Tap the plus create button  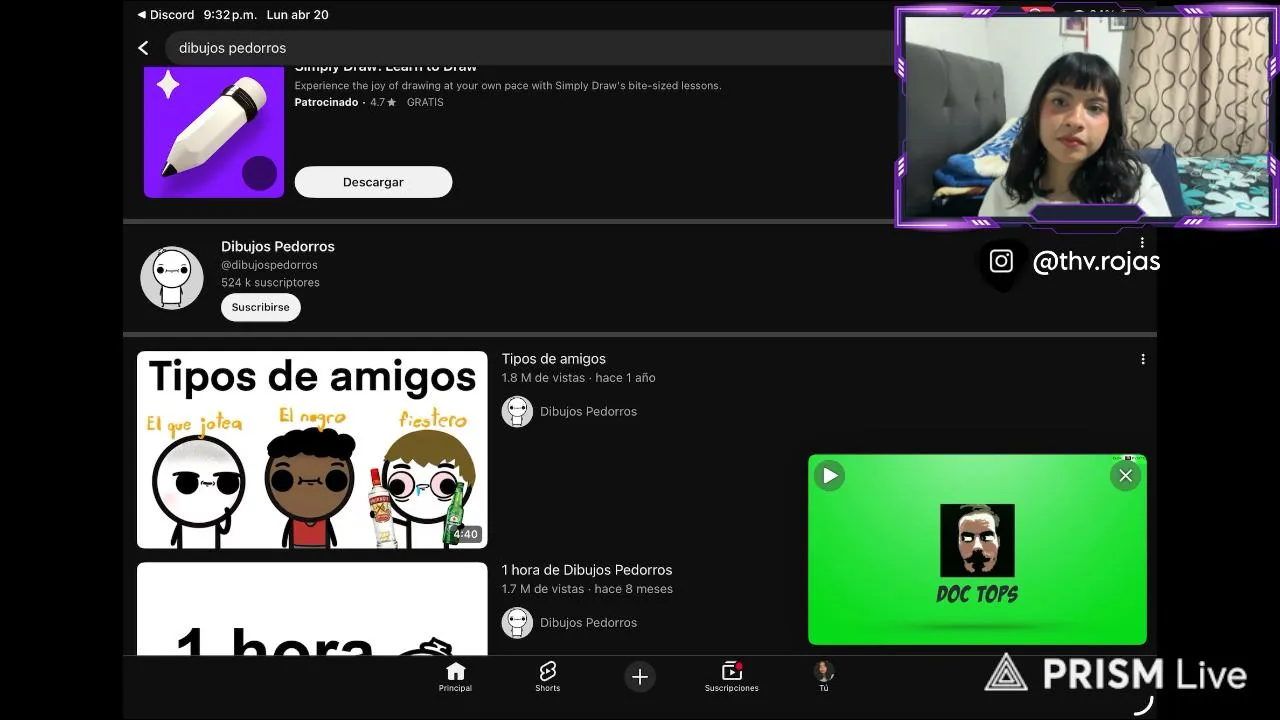point(640,677)
